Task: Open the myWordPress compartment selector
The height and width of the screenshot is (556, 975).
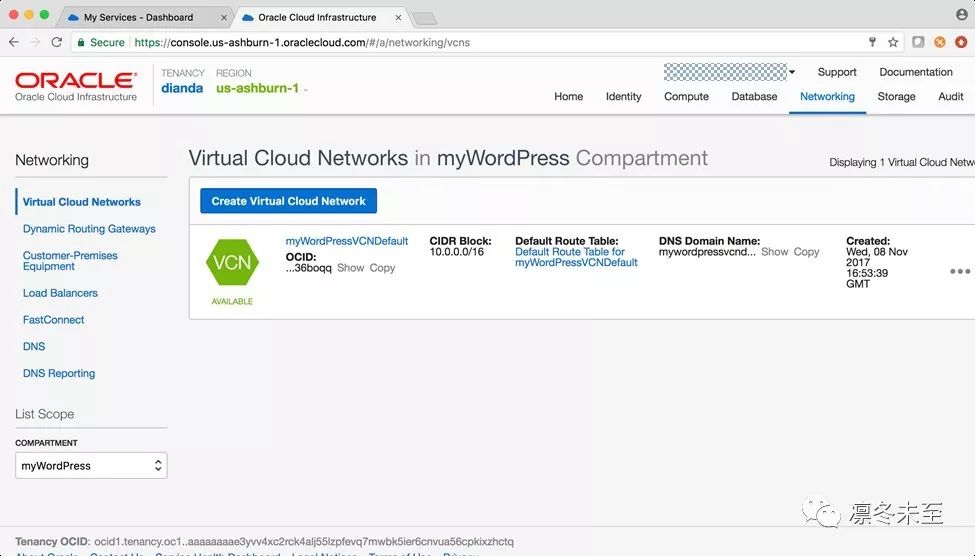Action: [91, 465]
